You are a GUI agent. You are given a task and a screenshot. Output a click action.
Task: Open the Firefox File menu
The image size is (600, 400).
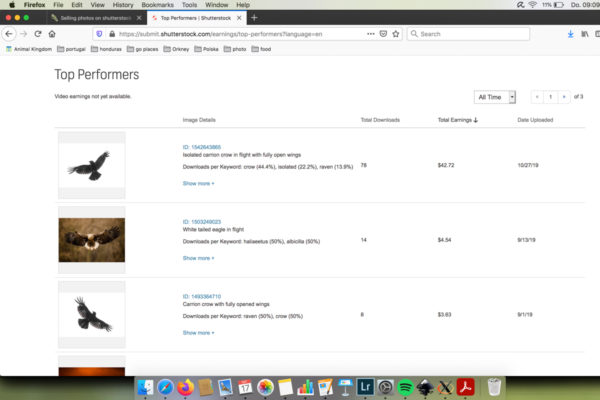click(58, 5)
